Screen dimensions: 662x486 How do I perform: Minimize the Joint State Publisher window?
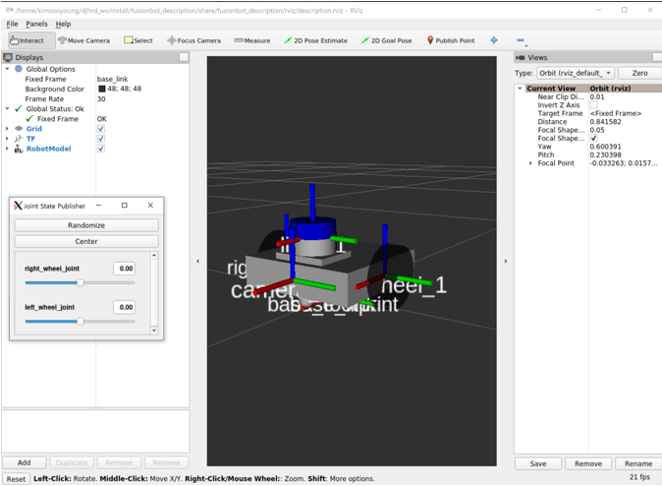click(x=99, y=205)
